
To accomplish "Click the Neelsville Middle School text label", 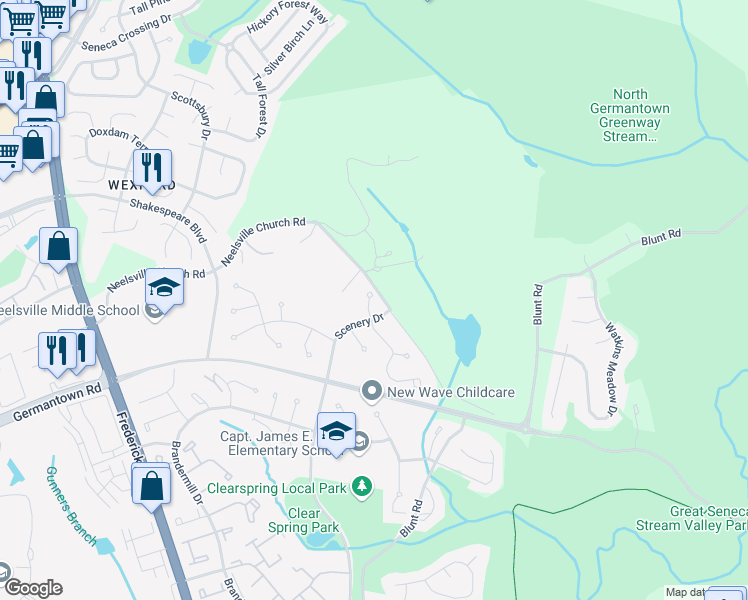I will [70, 310].
